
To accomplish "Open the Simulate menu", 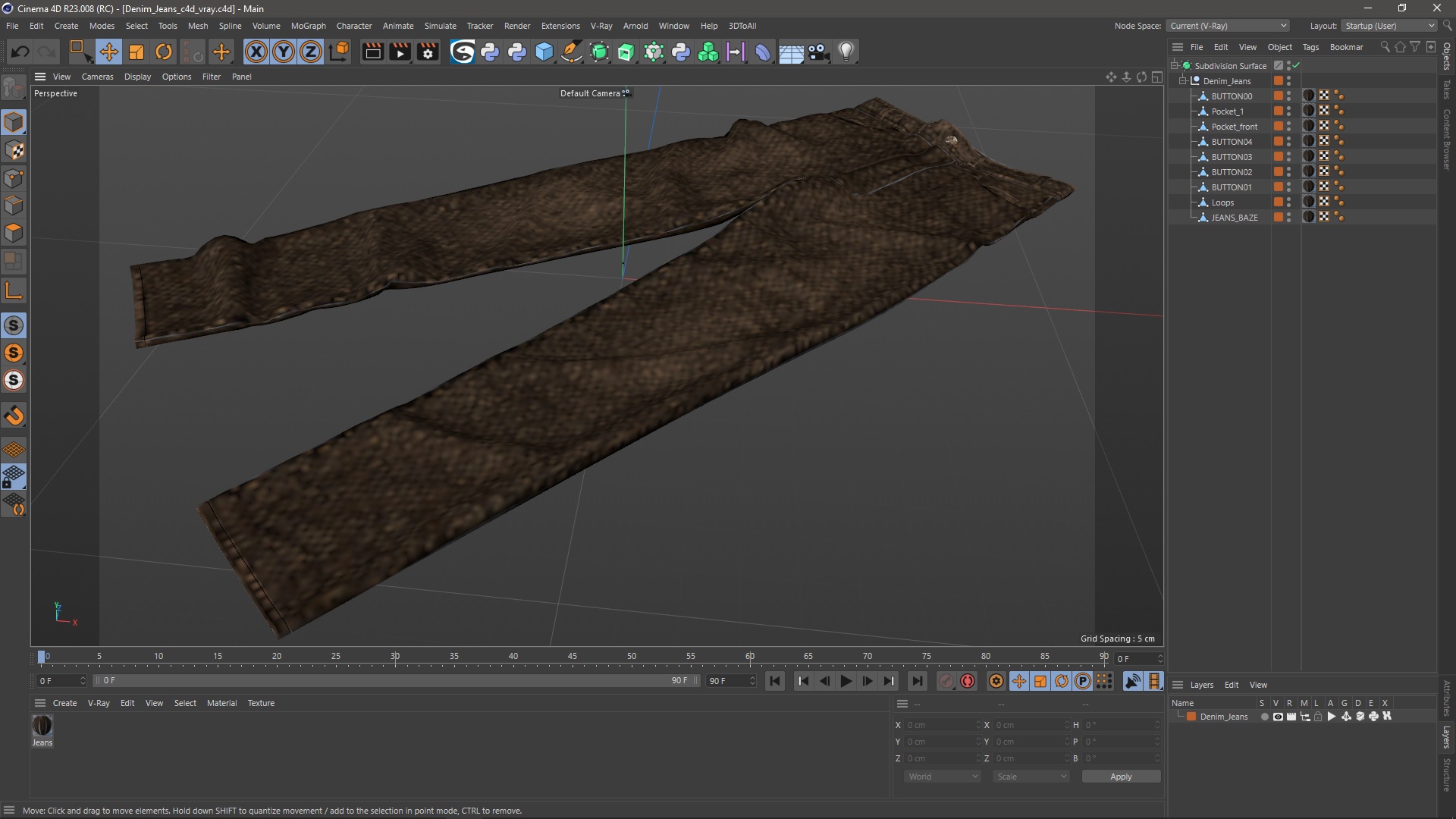I will (x=440, y=26).
